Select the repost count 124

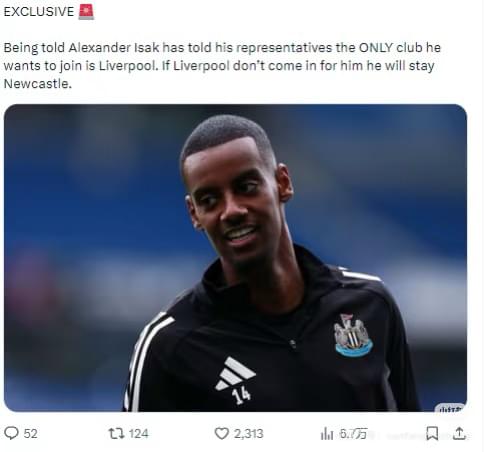point(138,434)
